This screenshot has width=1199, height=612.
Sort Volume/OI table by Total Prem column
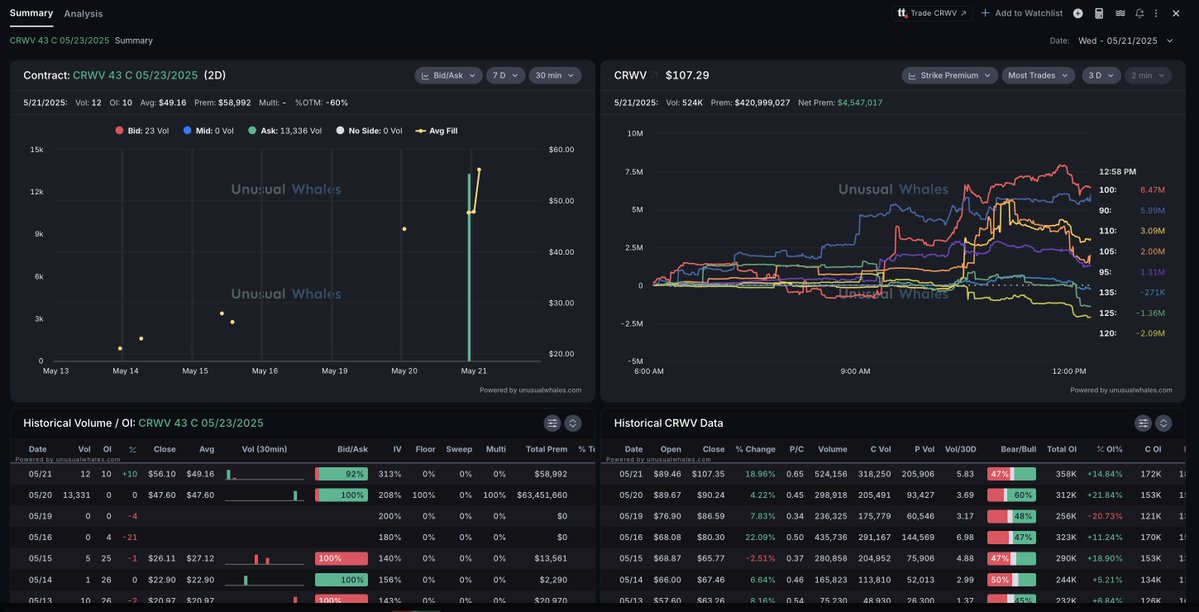[547, 449]
